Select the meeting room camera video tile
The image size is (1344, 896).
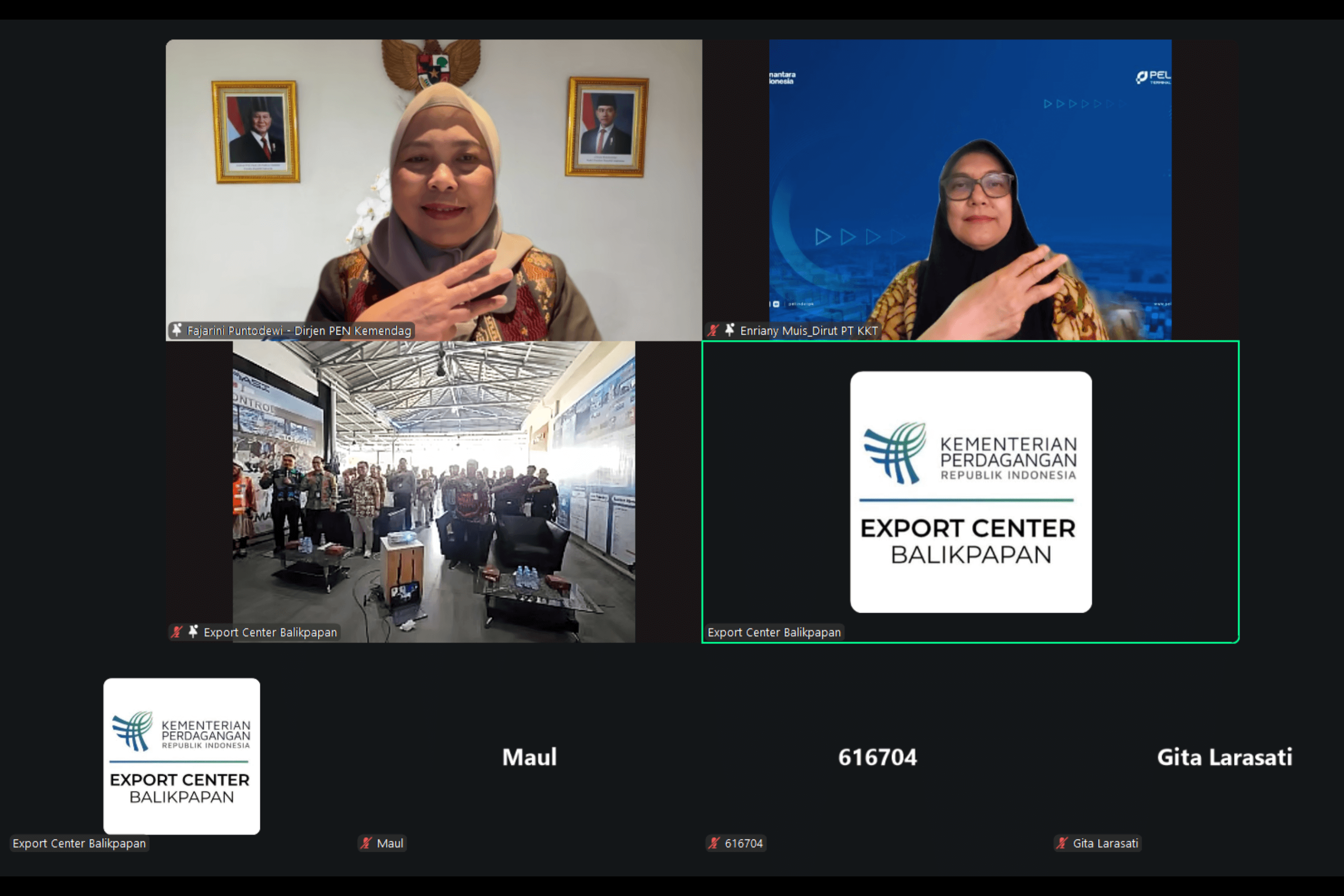(433, 491)
